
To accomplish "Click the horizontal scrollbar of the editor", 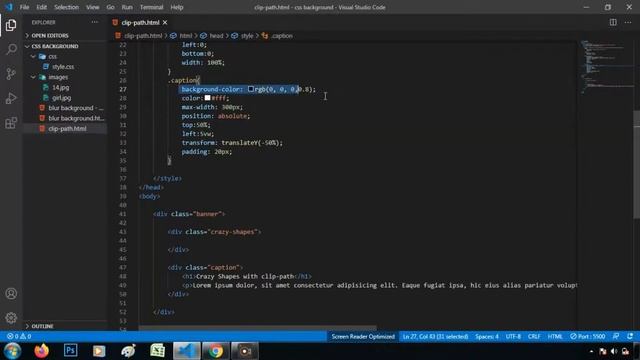I will [257, 327].
